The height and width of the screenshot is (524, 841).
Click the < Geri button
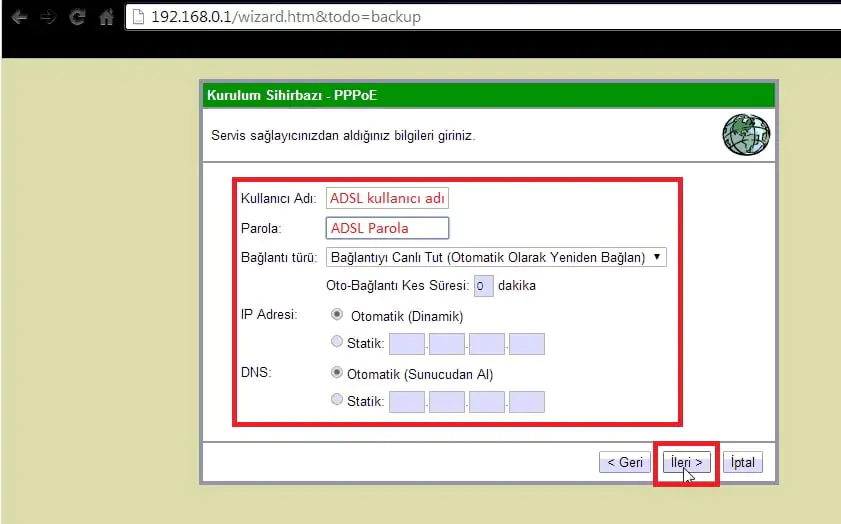[625, 462]
